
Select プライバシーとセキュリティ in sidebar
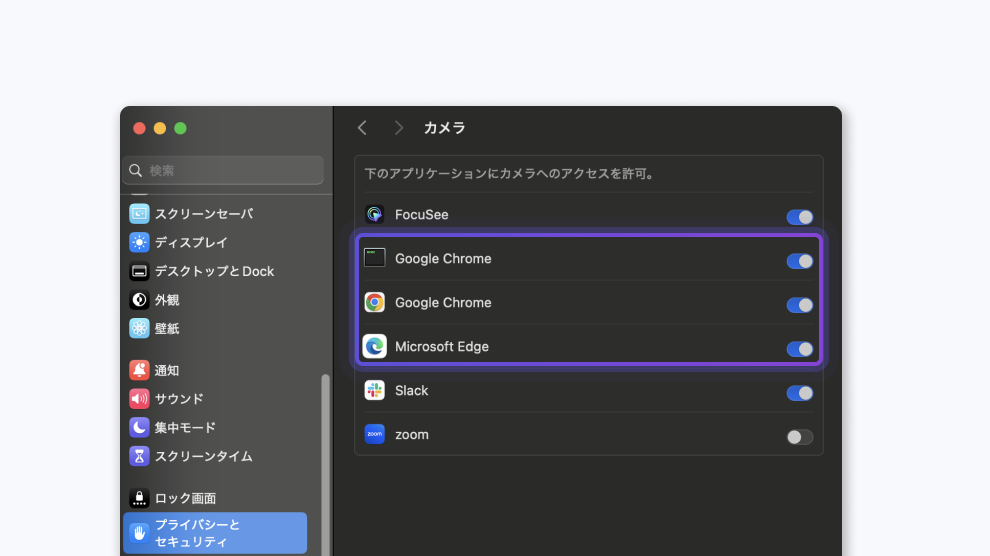pyautogui.click(x=215, y=533)
